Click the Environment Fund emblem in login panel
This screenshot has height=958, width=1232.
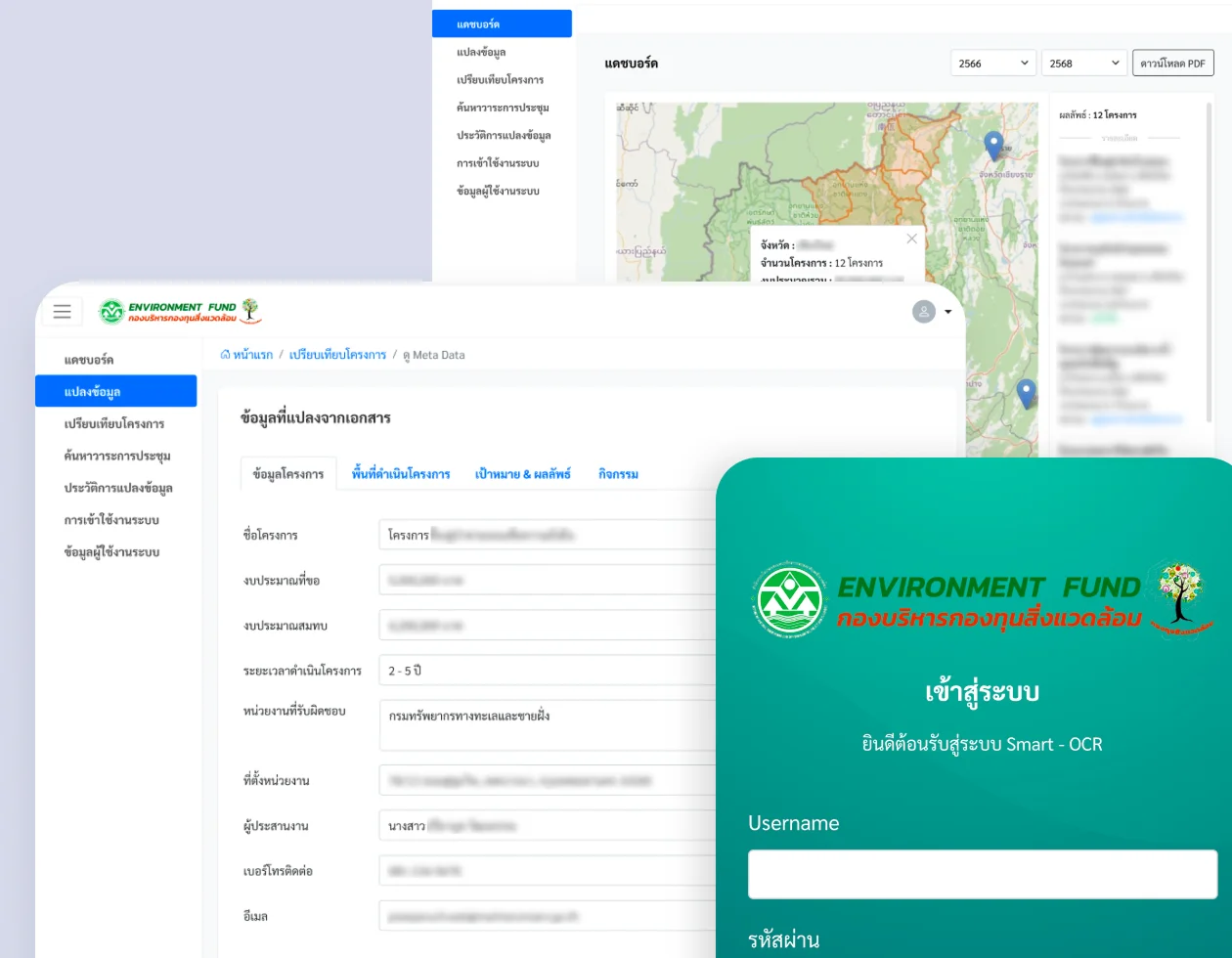tap(790, 600)
